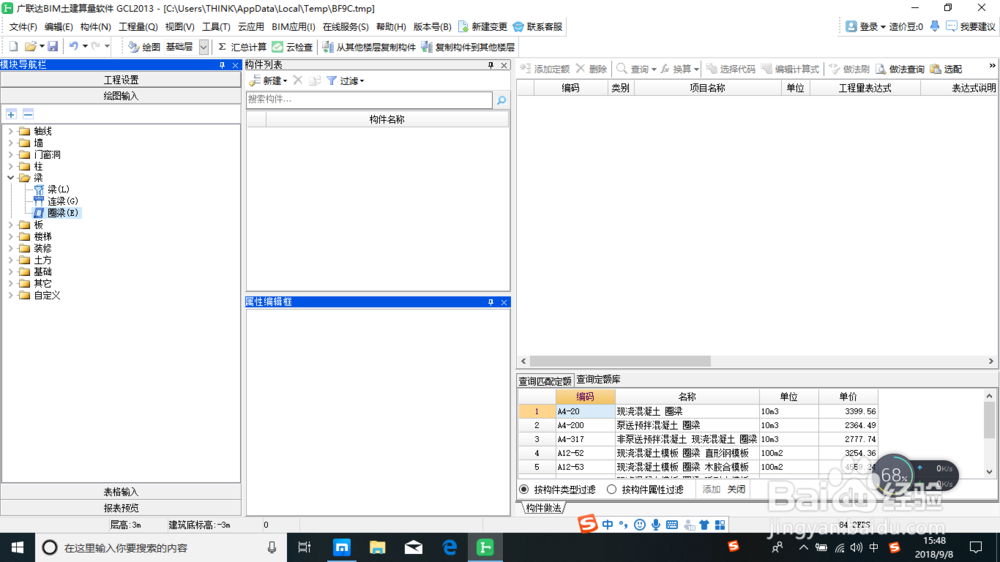Start 云检查 cloud check

[x=293, y=47]
